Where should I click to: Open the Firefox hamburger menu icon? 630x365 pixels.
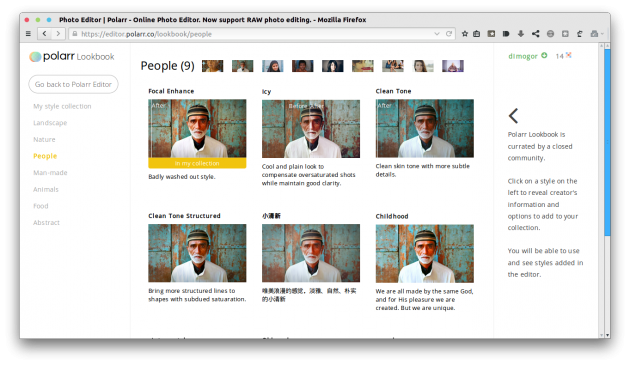[x=28, y=34]
